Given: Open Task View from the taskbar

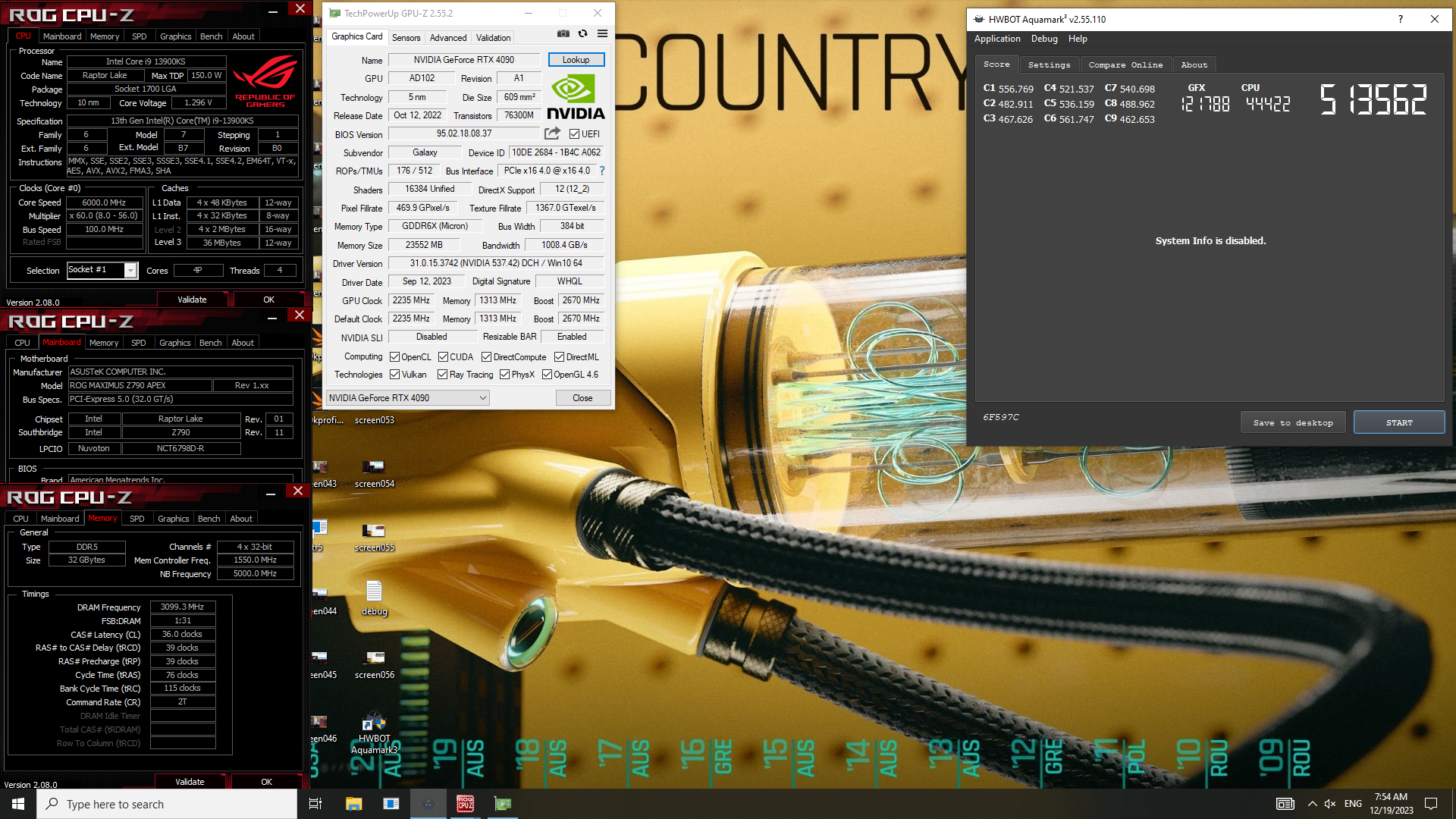Looking at the screenshot, I should point(315,804).
